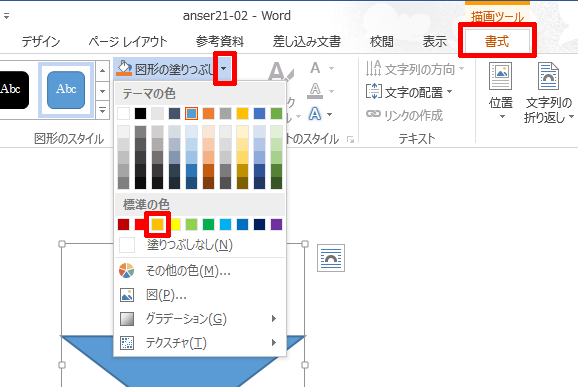Click the picture fill icon
Image resolution: width=578 pixels, height=387 pixels.
click(127, 295)
